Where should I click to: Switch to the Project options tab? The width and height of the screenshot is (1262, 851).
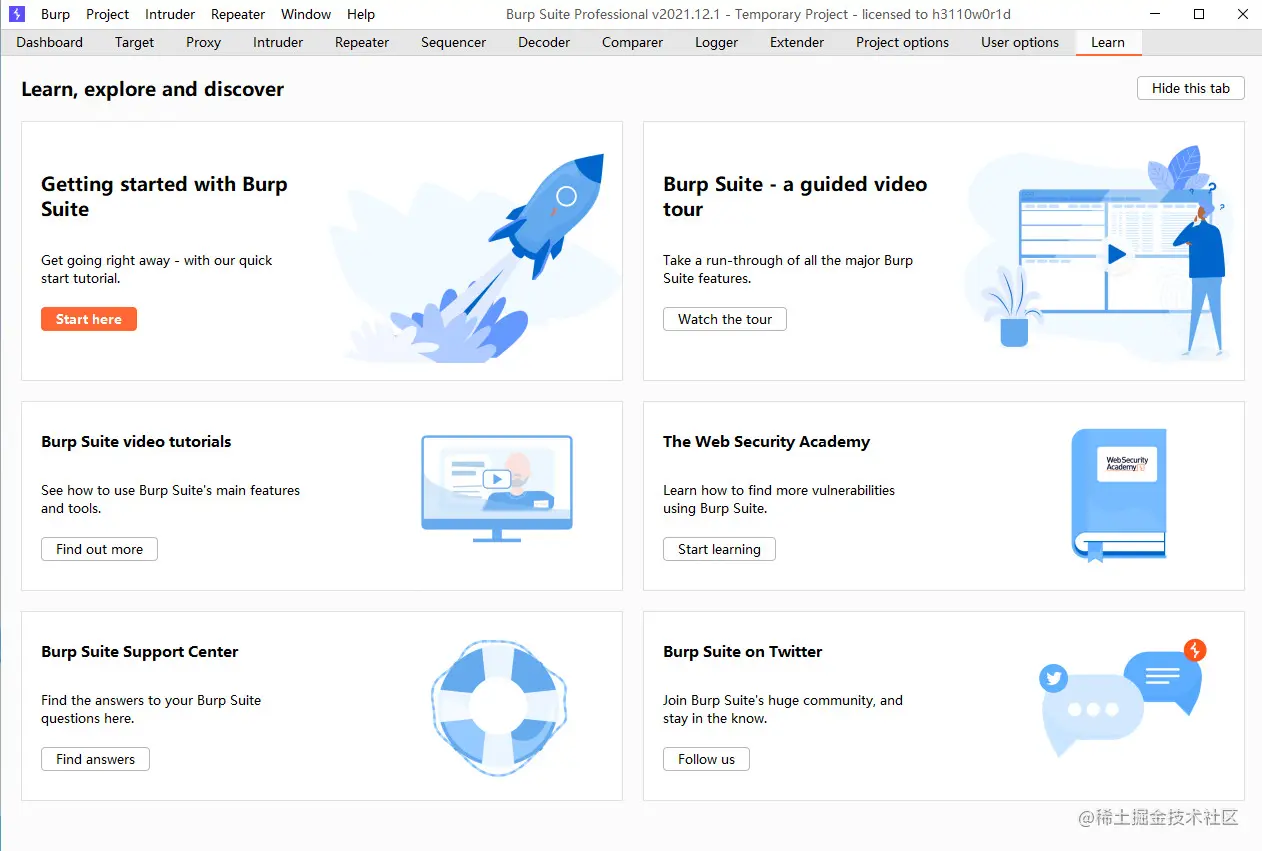click(x=902, y=42)
